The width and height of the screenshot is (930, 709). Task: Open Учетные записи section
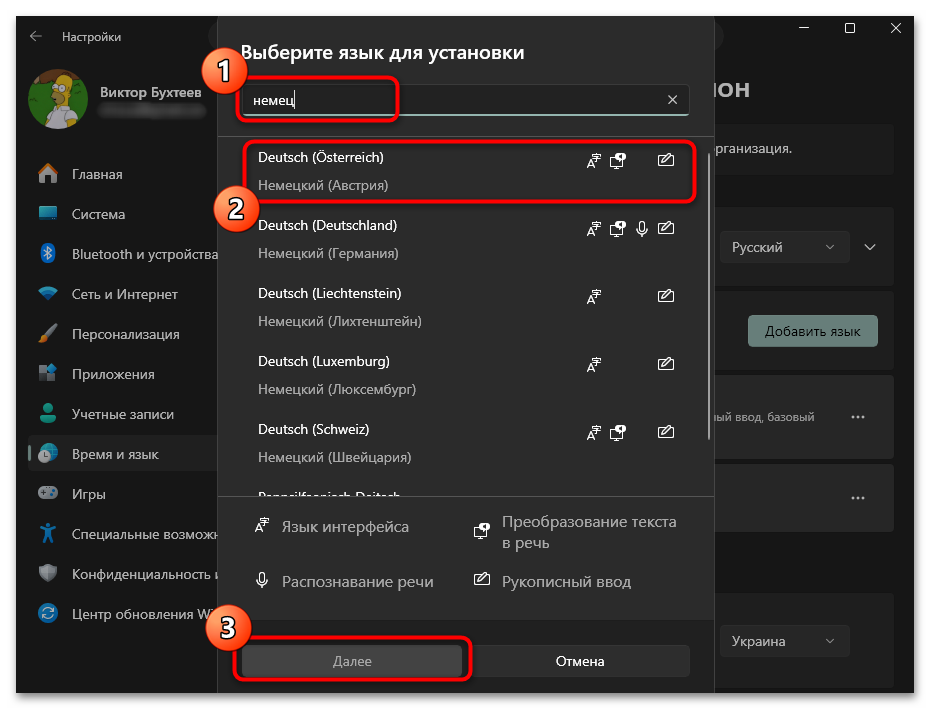(123, 414)
